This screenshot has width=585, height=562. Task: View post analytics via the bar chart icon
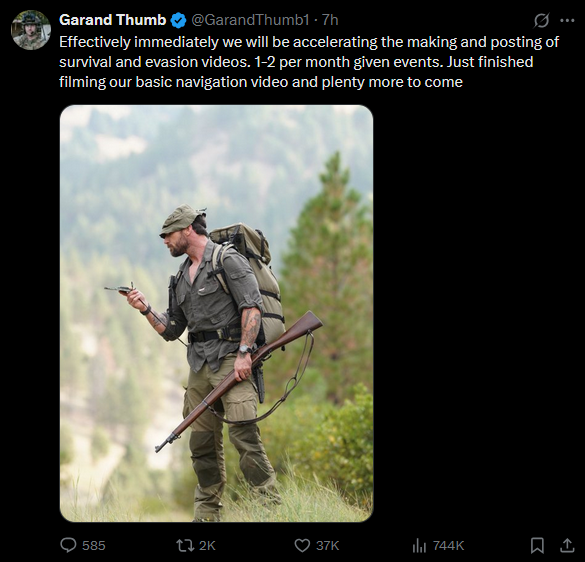tap(419, 546)
